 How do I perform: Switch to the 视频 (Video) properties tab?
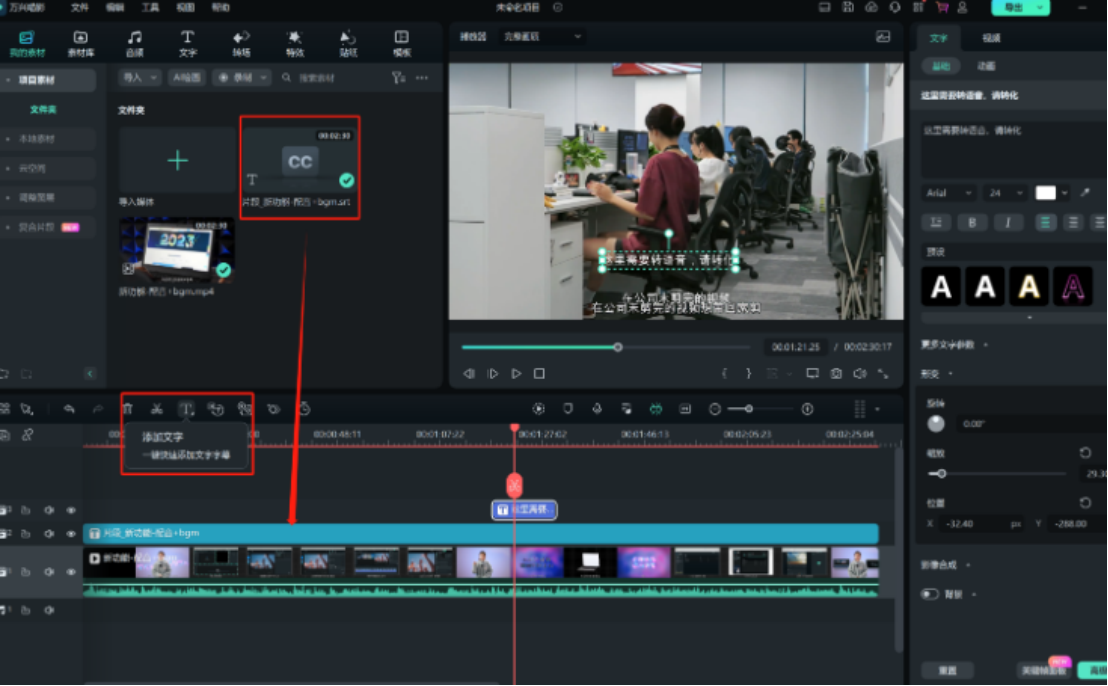point(991,38)
